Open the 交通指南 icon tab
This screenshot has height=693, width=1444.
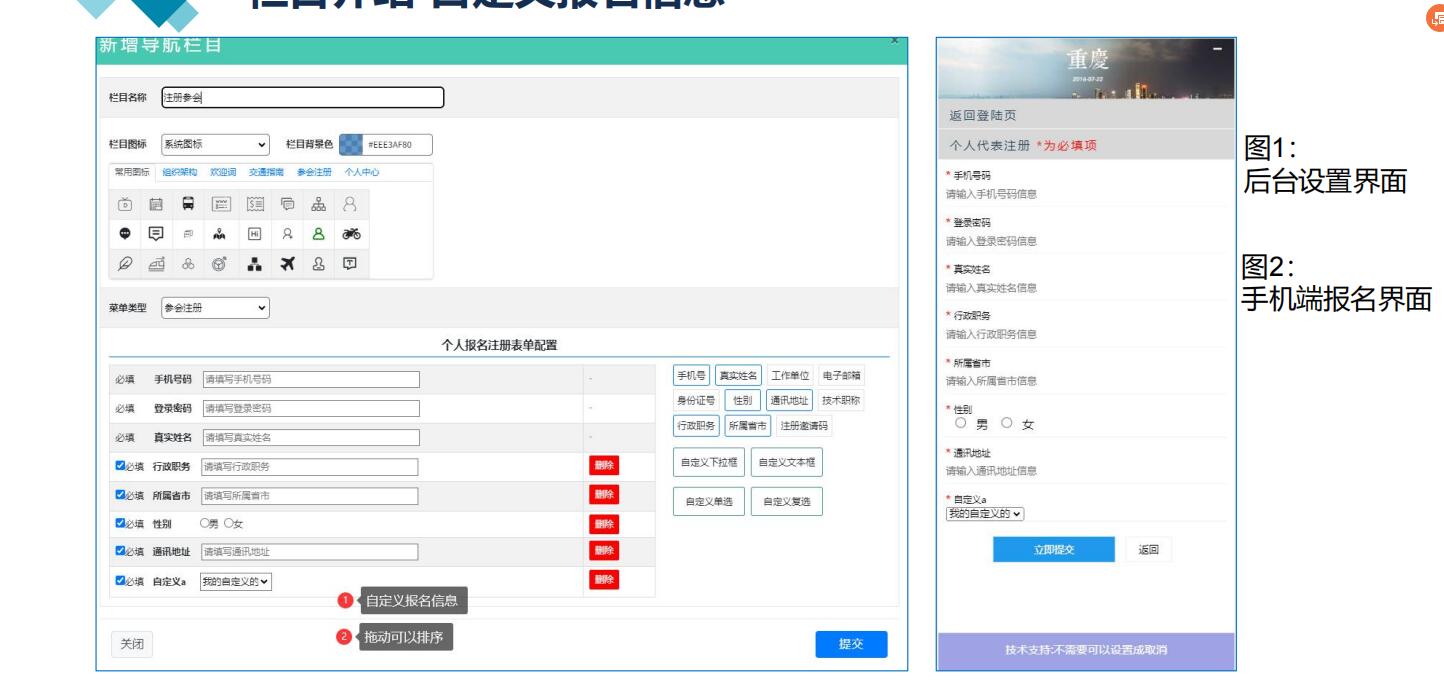[266, 172]
